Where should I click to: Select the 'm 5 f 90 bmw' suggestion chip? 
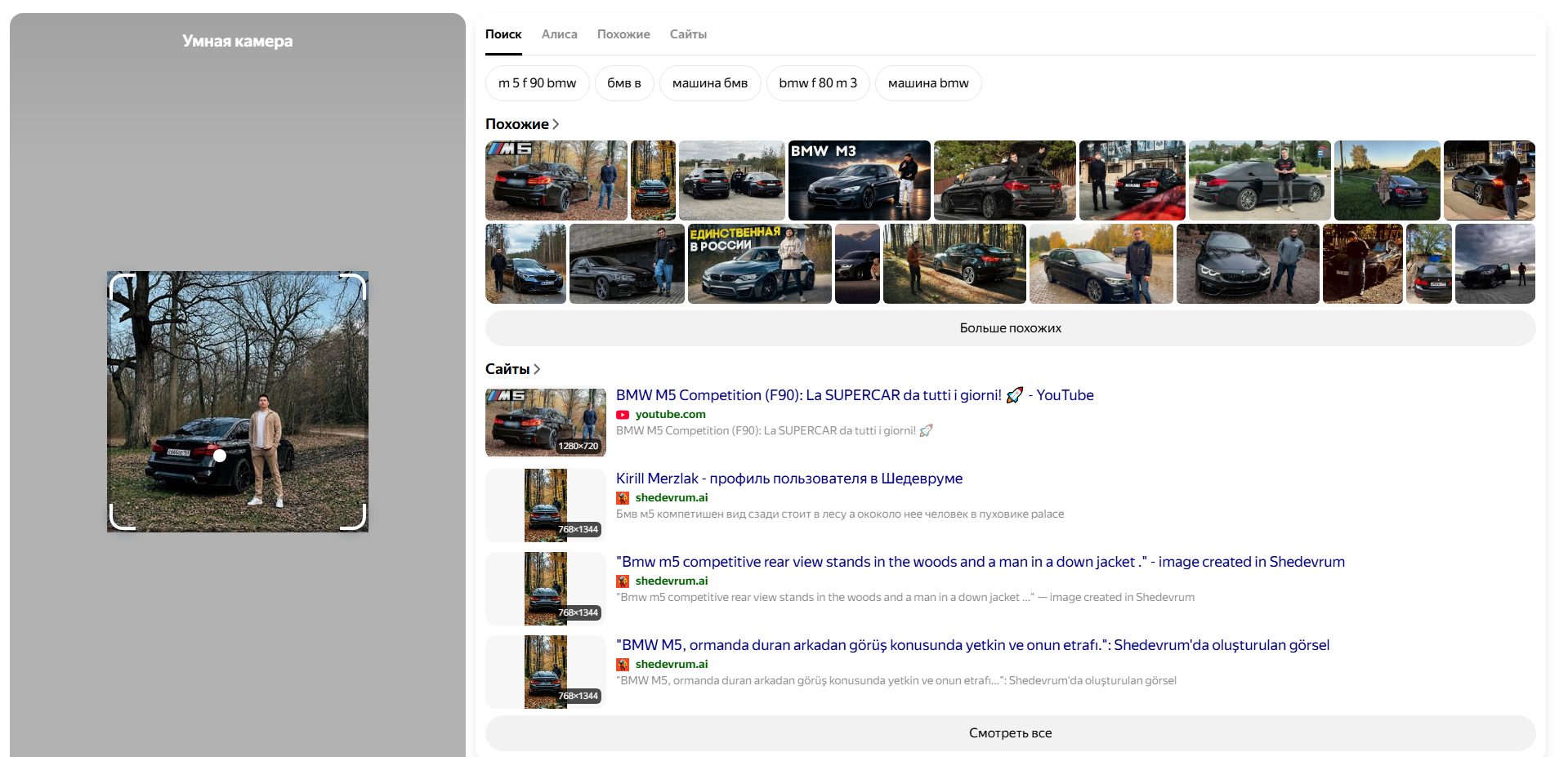538,83
